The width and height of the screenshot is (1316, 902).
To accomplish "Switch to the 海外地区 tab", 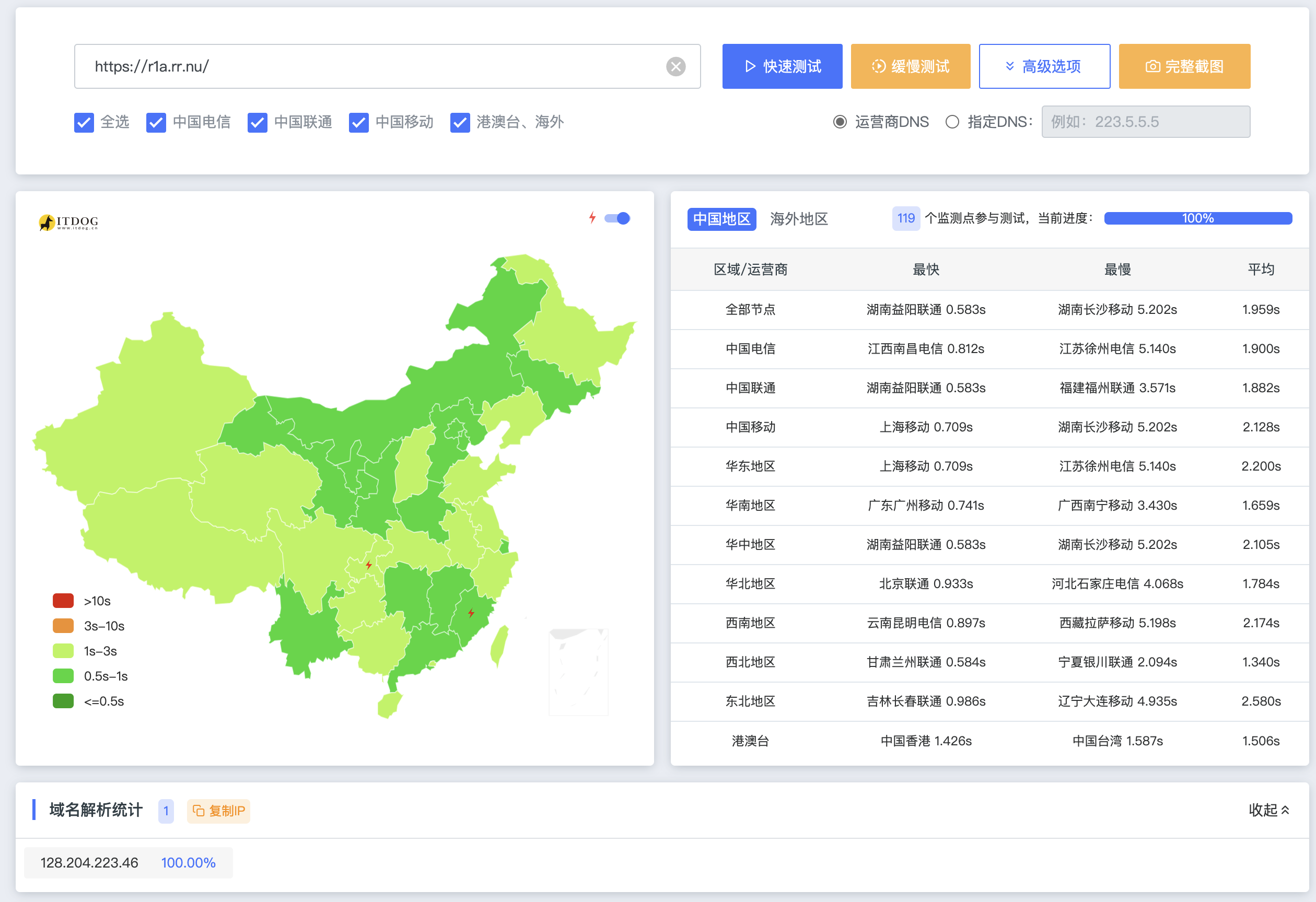I will [798, 219].
